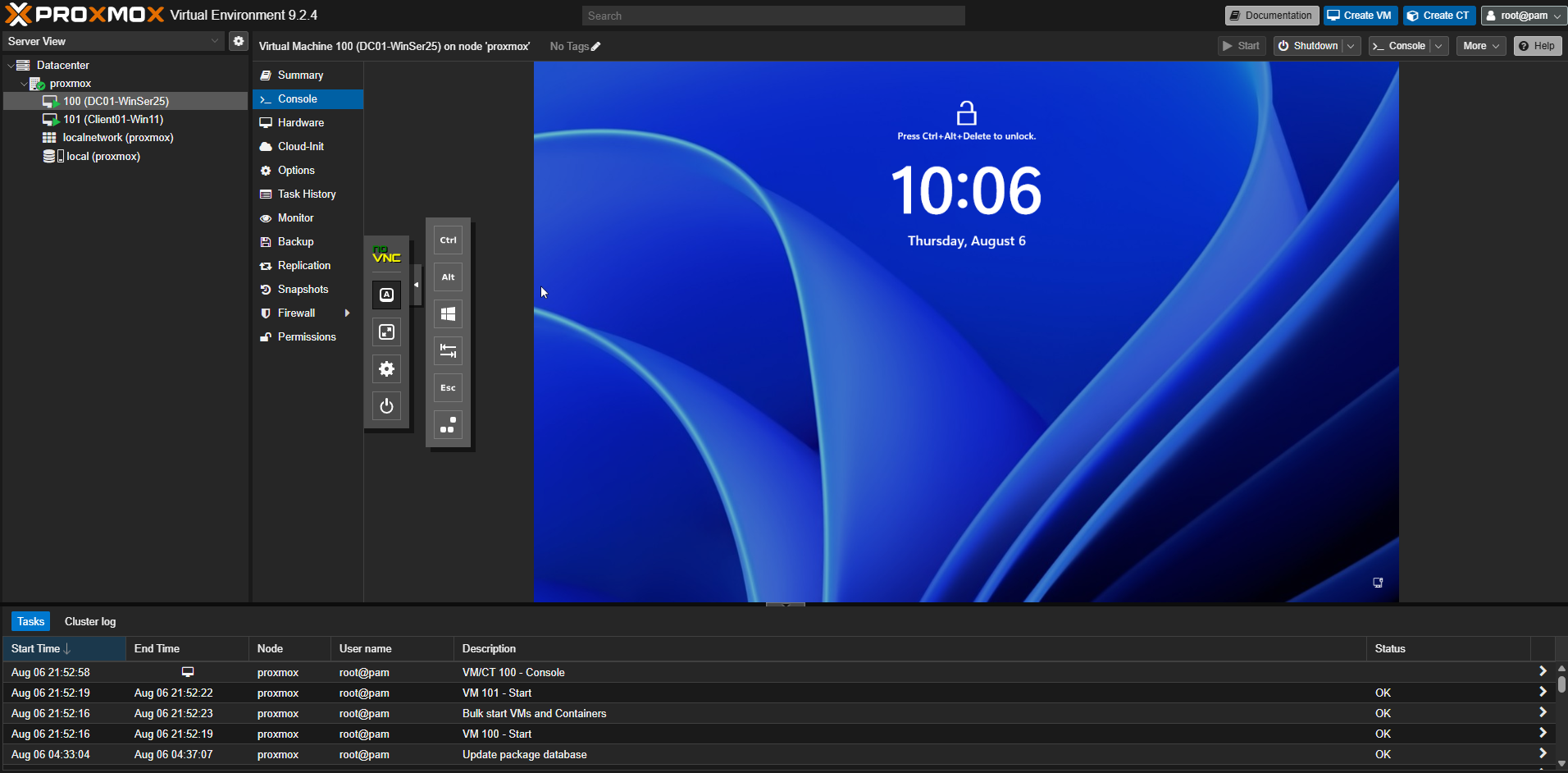Screen dimensions: 1568x773
Task: Click the task list scrollbar down arrow
Action: 1561,763
